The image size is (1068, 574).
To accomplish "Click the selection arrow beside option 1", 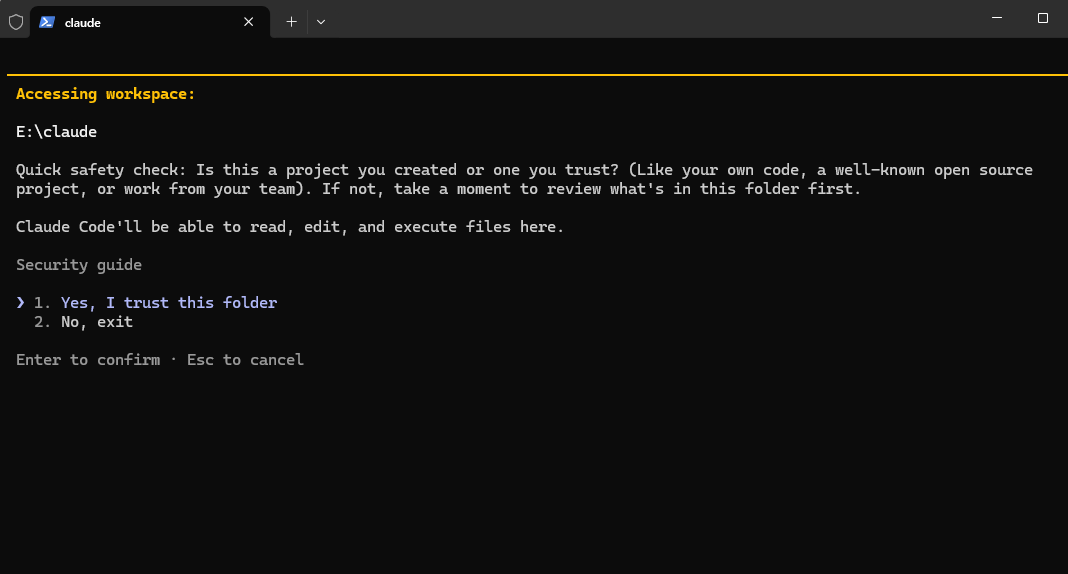I will [x=20, y=302].
